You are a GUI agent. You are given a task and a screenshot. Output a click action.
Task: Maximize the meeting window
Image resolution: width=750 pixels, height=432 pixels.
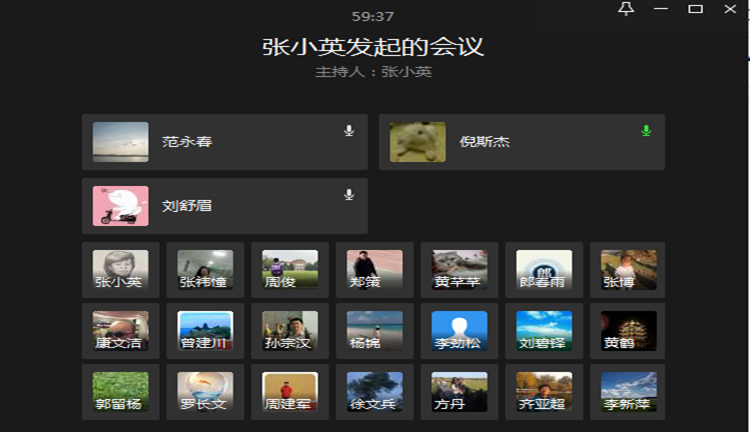[x=695, y=9]
